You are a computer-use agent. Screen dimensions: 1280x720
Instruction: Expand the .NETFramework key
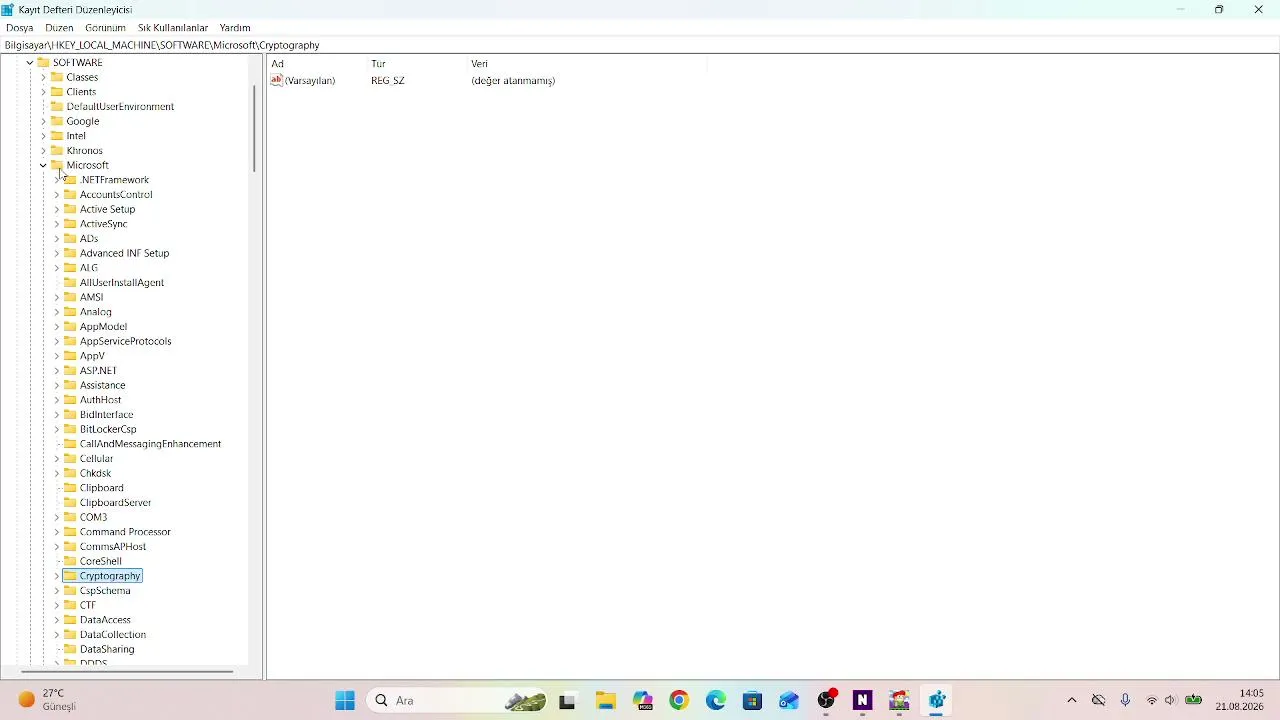57,180
